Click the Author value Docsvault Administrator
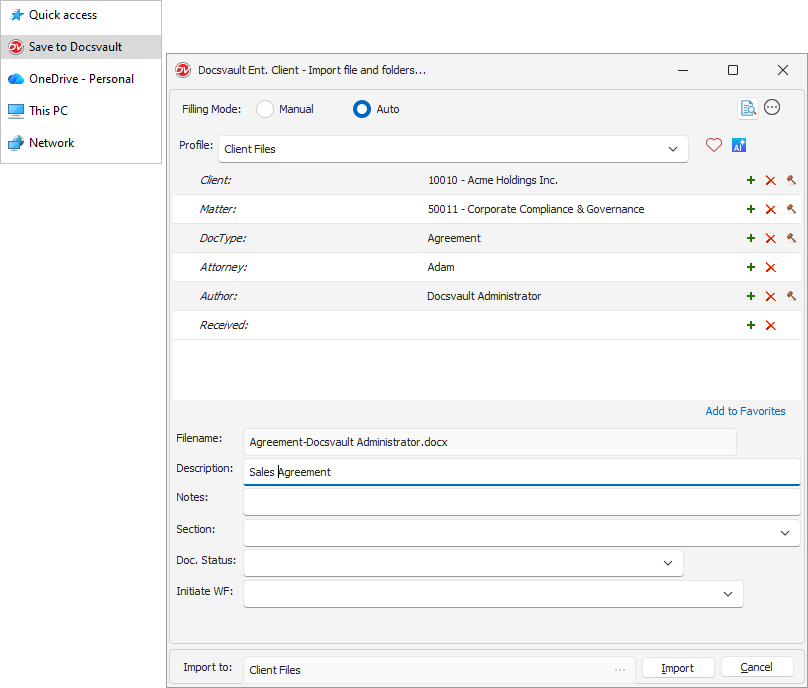This screenshot has width=808, height=688. pos(484,296)
